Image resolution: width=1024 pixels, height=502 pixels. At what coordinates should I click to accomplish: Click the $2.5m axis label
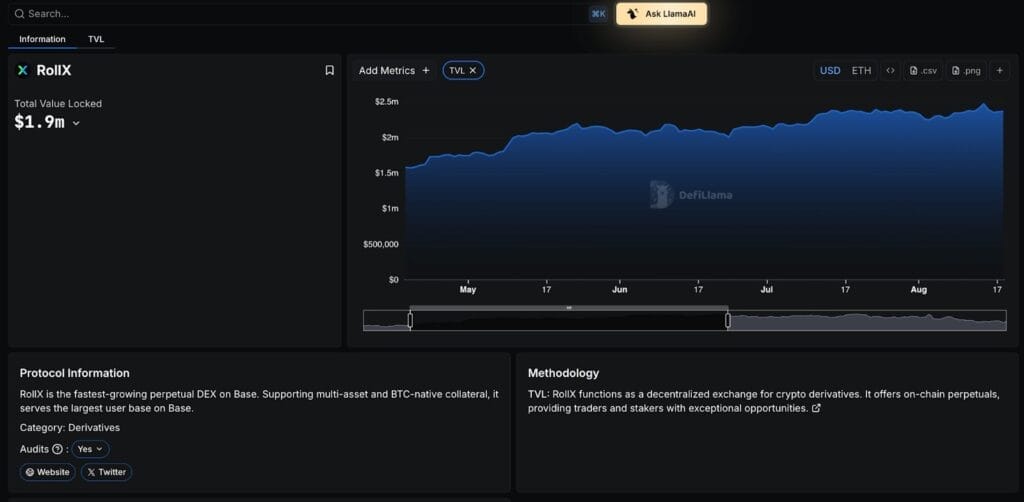click(387, 102)
